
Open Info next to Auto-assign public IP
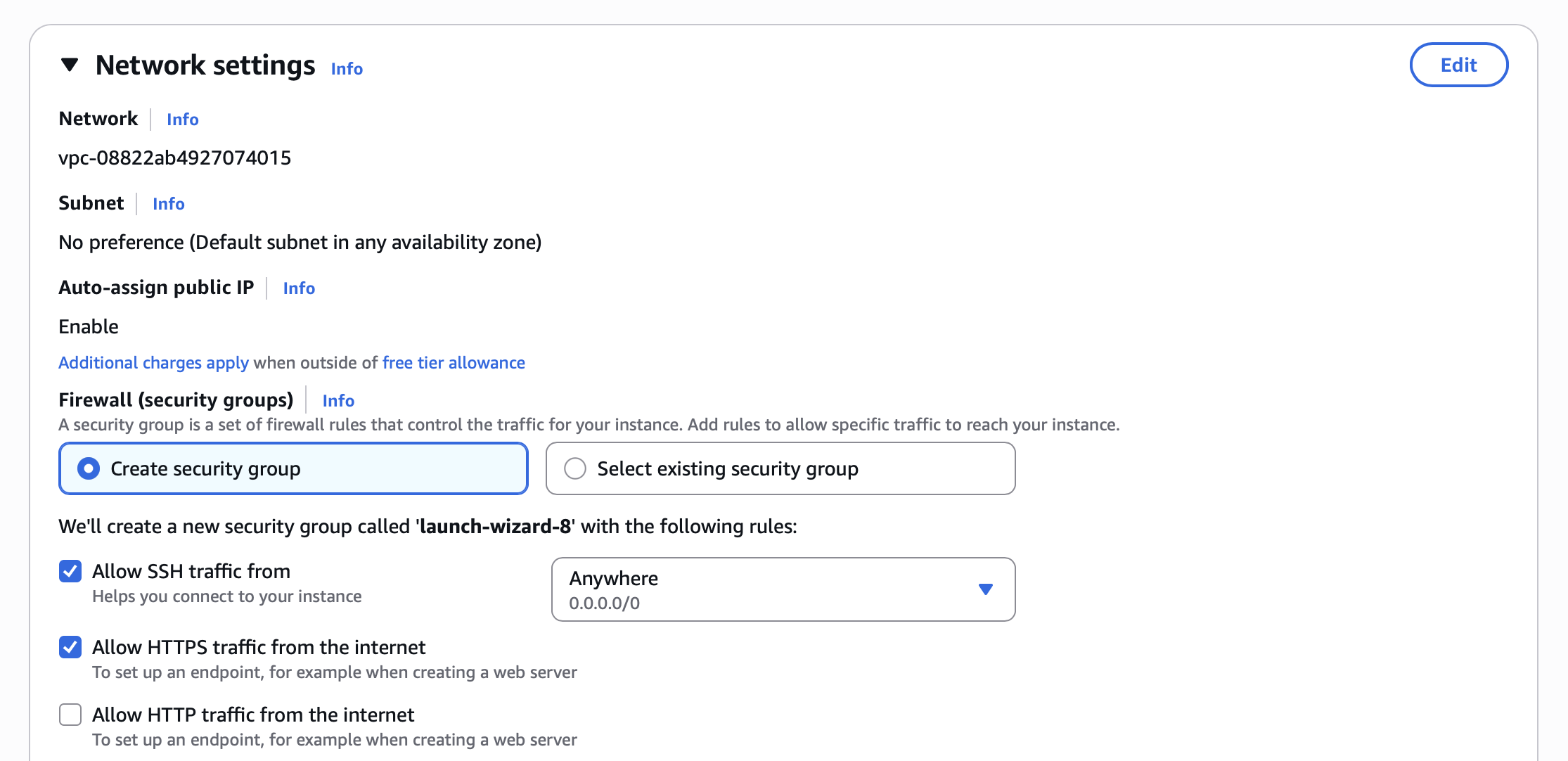[x=298, y=288]
